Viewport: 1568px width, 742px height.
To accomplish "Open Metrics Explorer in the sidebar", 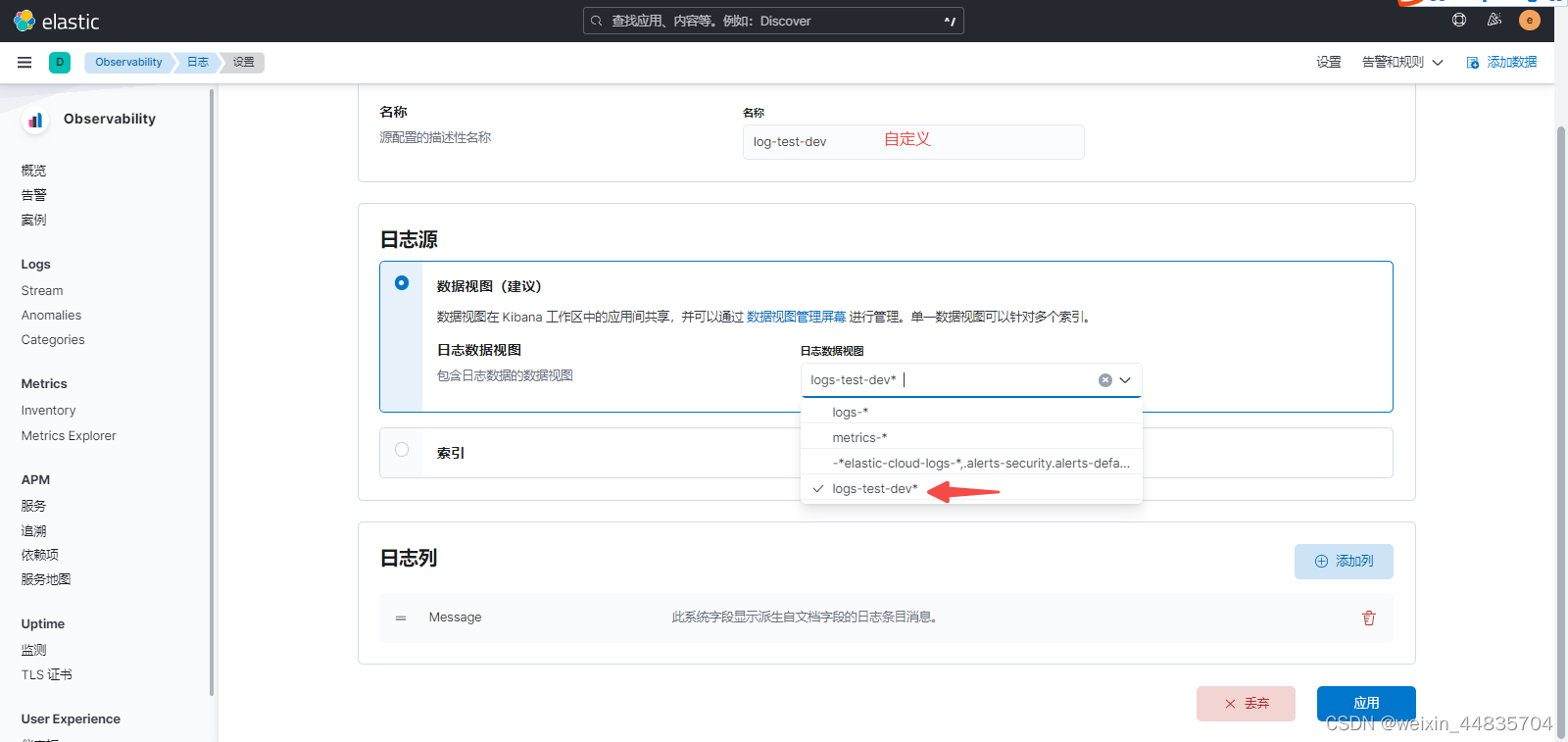I will point(69,436).
